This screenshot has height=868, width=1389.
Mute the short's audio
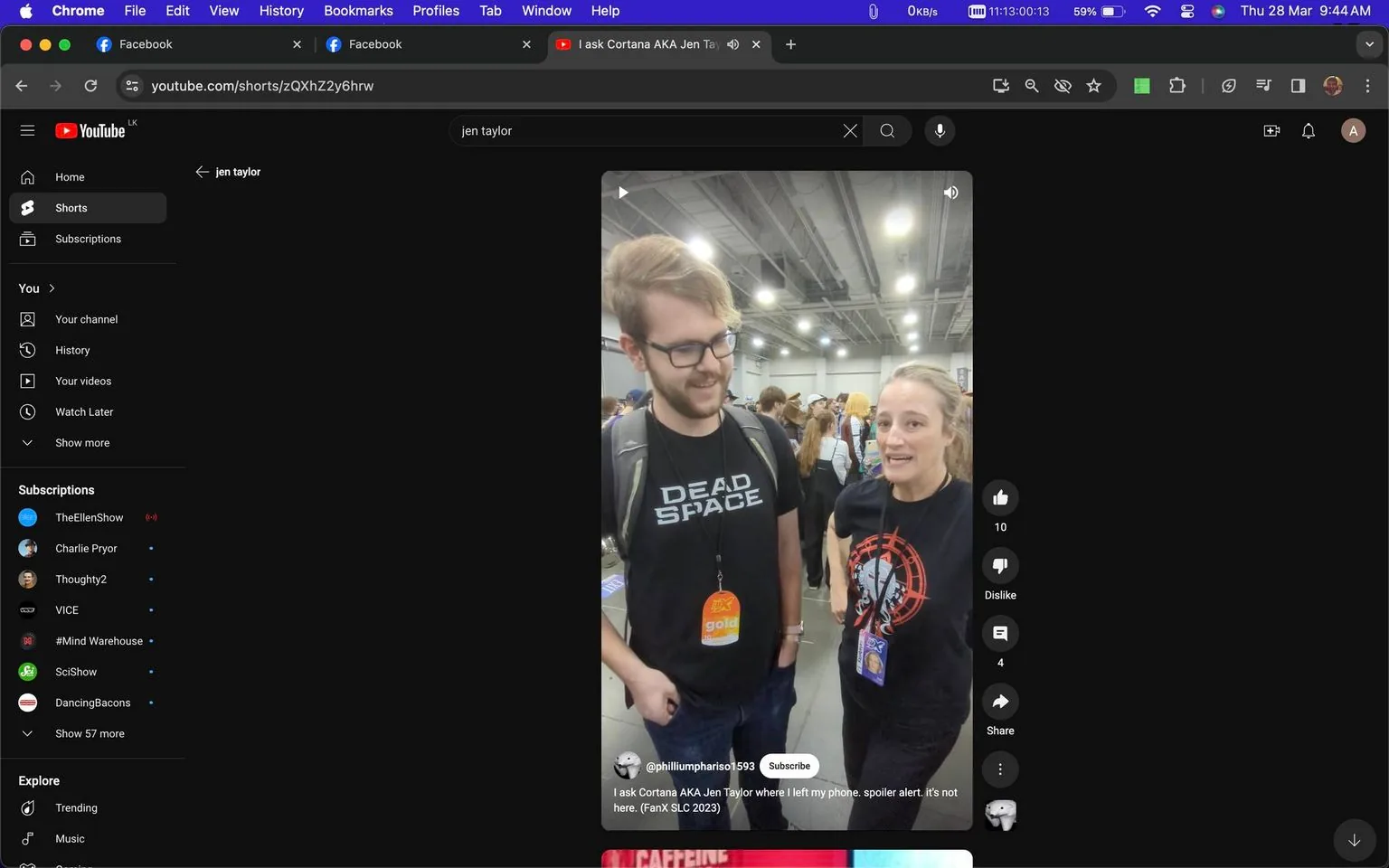pos(950,192)
